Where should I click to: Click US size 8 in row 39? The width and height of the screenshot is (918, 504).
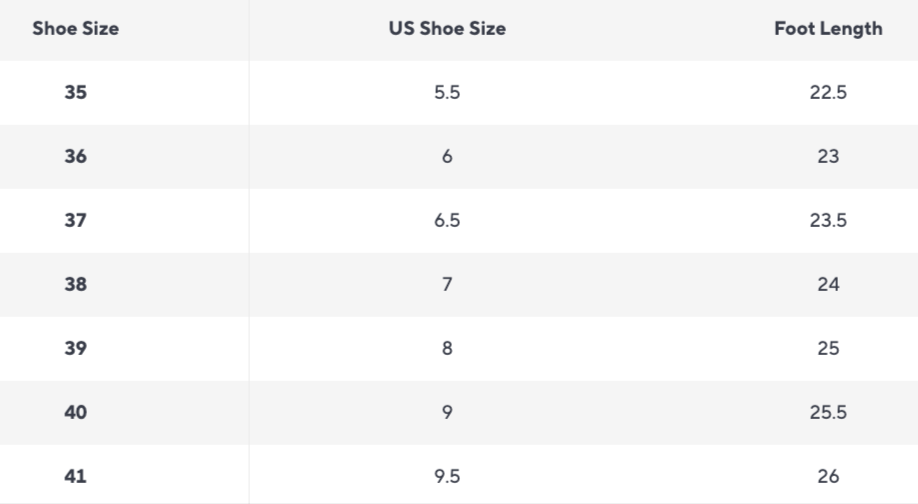[447, 349]
